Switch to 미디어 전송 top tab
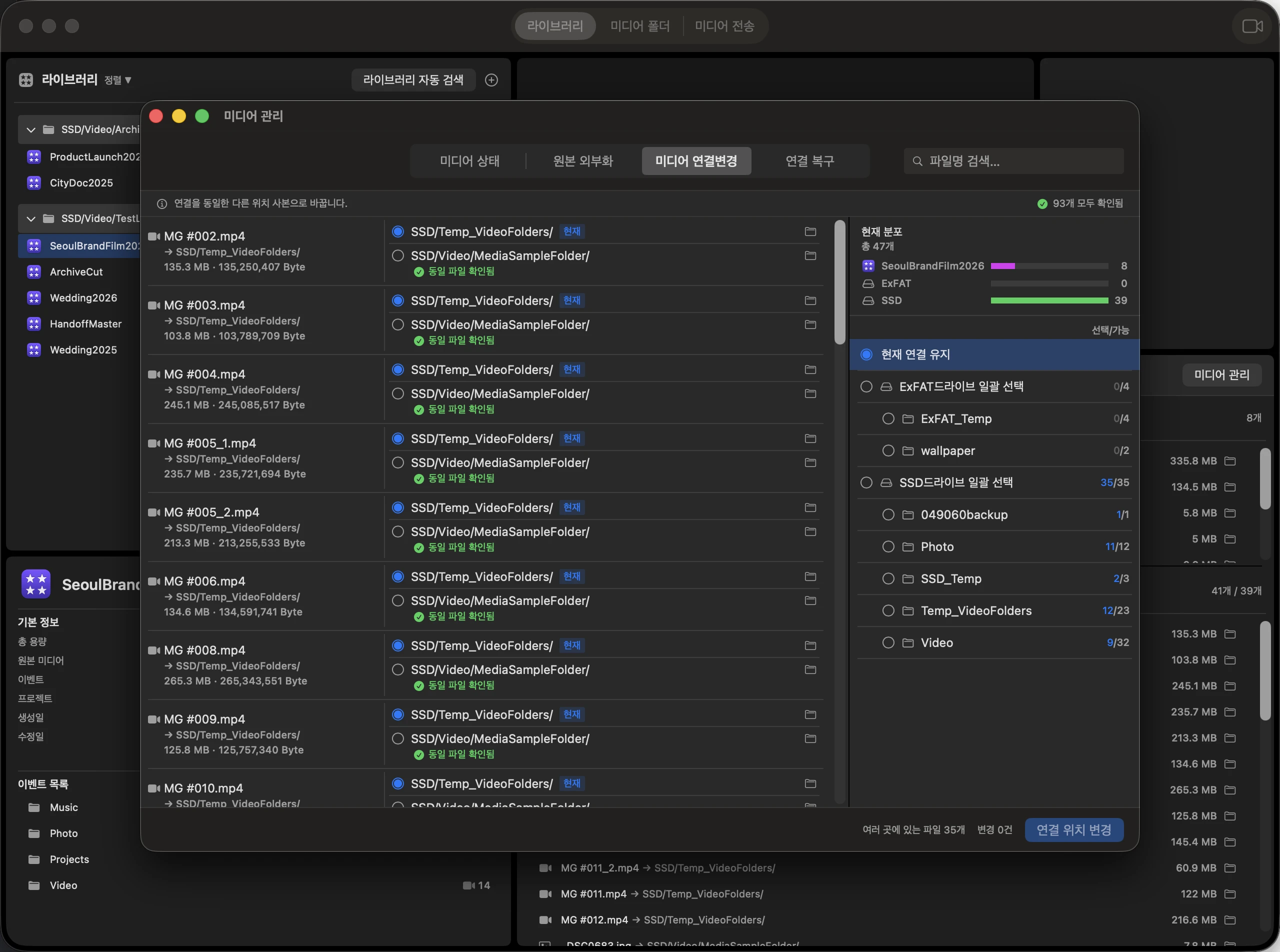 (x=724, y=26)
